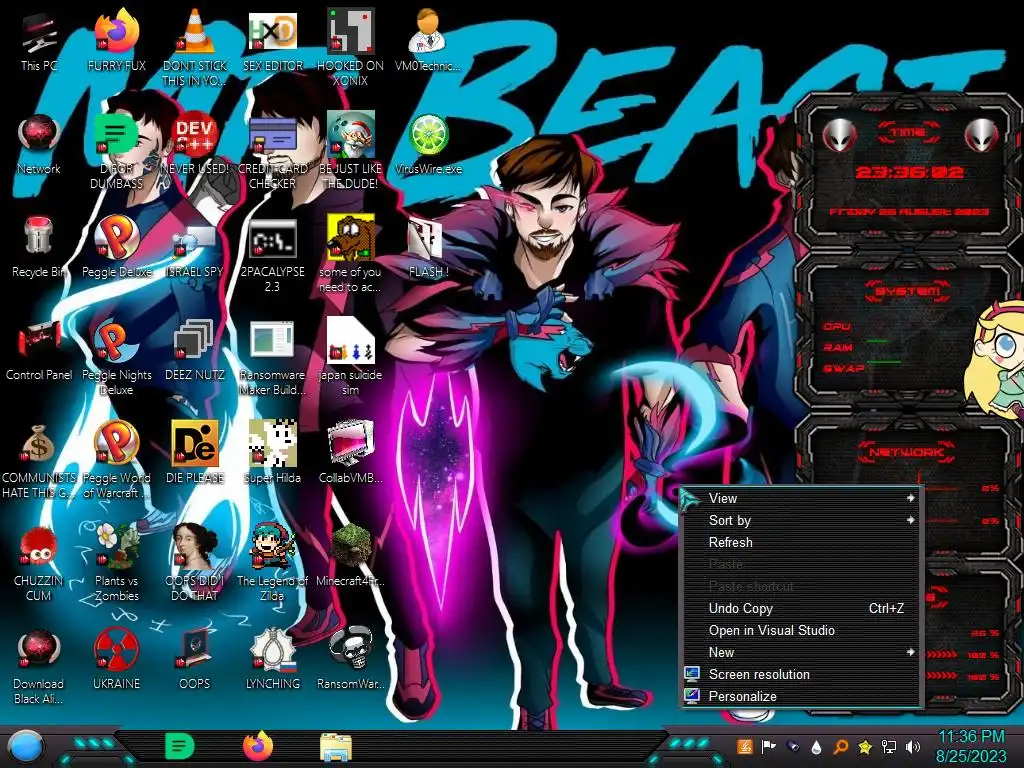Select the dog icon 'some of you need'
The height and width of the screenshot is (768, 1024).
coord(350,253)
